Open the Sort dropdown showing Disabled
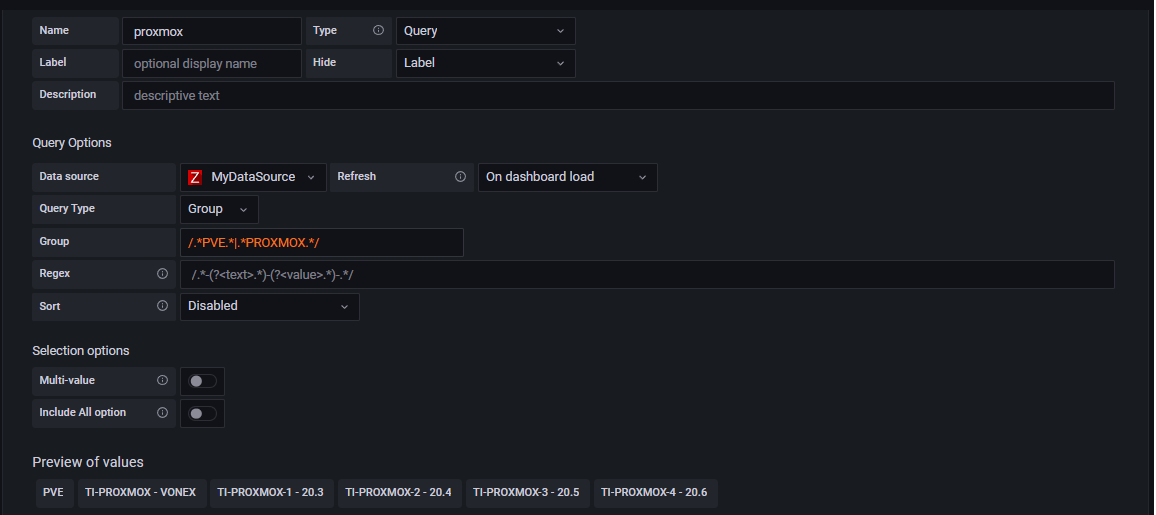This screenshot has height=515, width=1156. pos(269,306)
